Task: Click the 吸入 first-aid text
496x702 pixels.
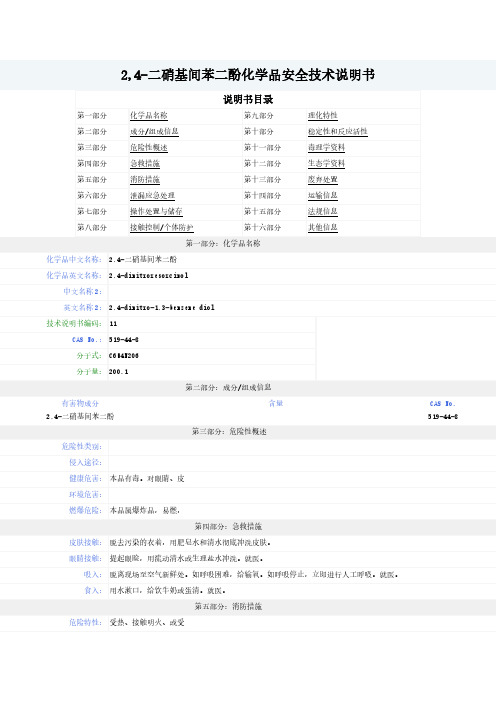Action: coord(254,574)
